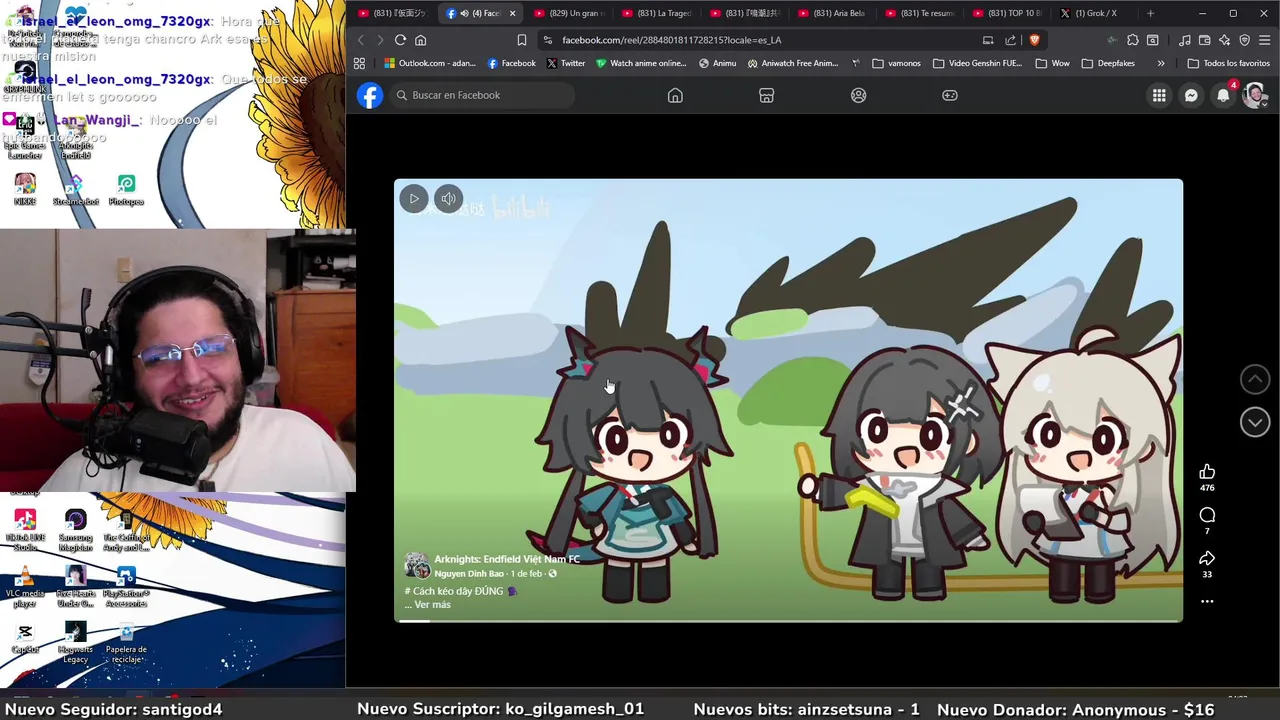Open the reel's more options menu
Viewport: 1280px width, 720px height.
[1207, 601]
